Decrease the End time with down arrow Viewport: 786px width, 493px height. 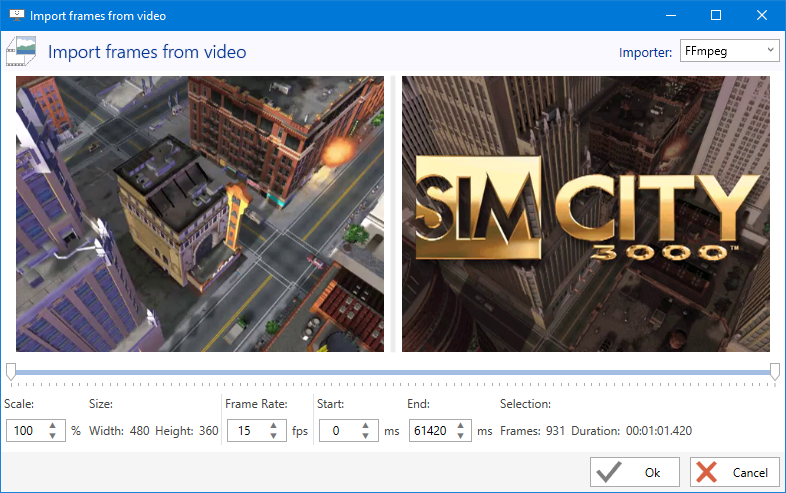[x=460, y=435]
